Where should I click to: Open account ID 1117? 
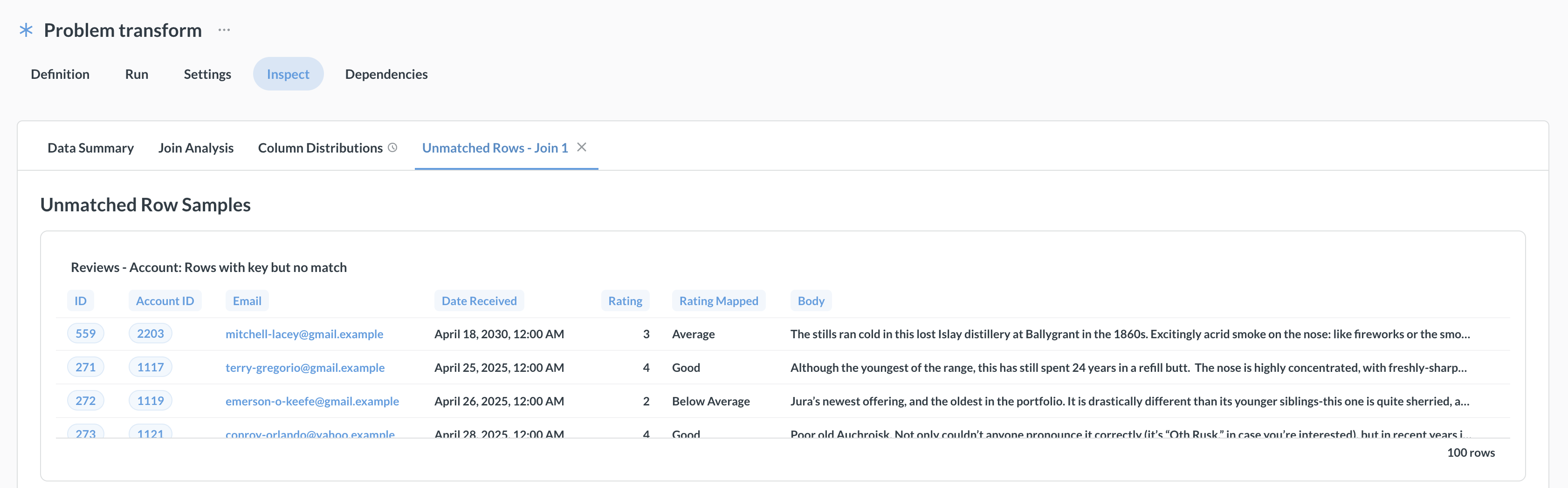[151, 367]
